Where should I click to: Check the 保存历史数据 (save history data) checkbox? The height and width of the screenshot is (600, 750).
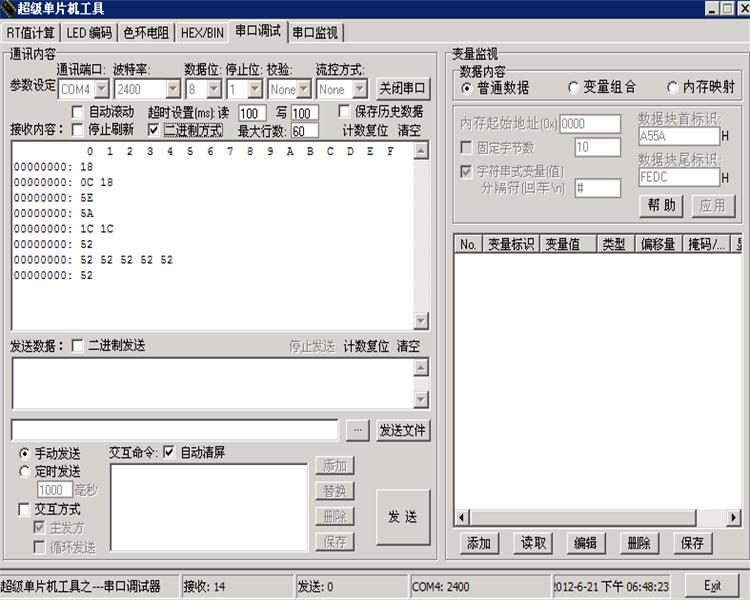[x=344, y=112]
